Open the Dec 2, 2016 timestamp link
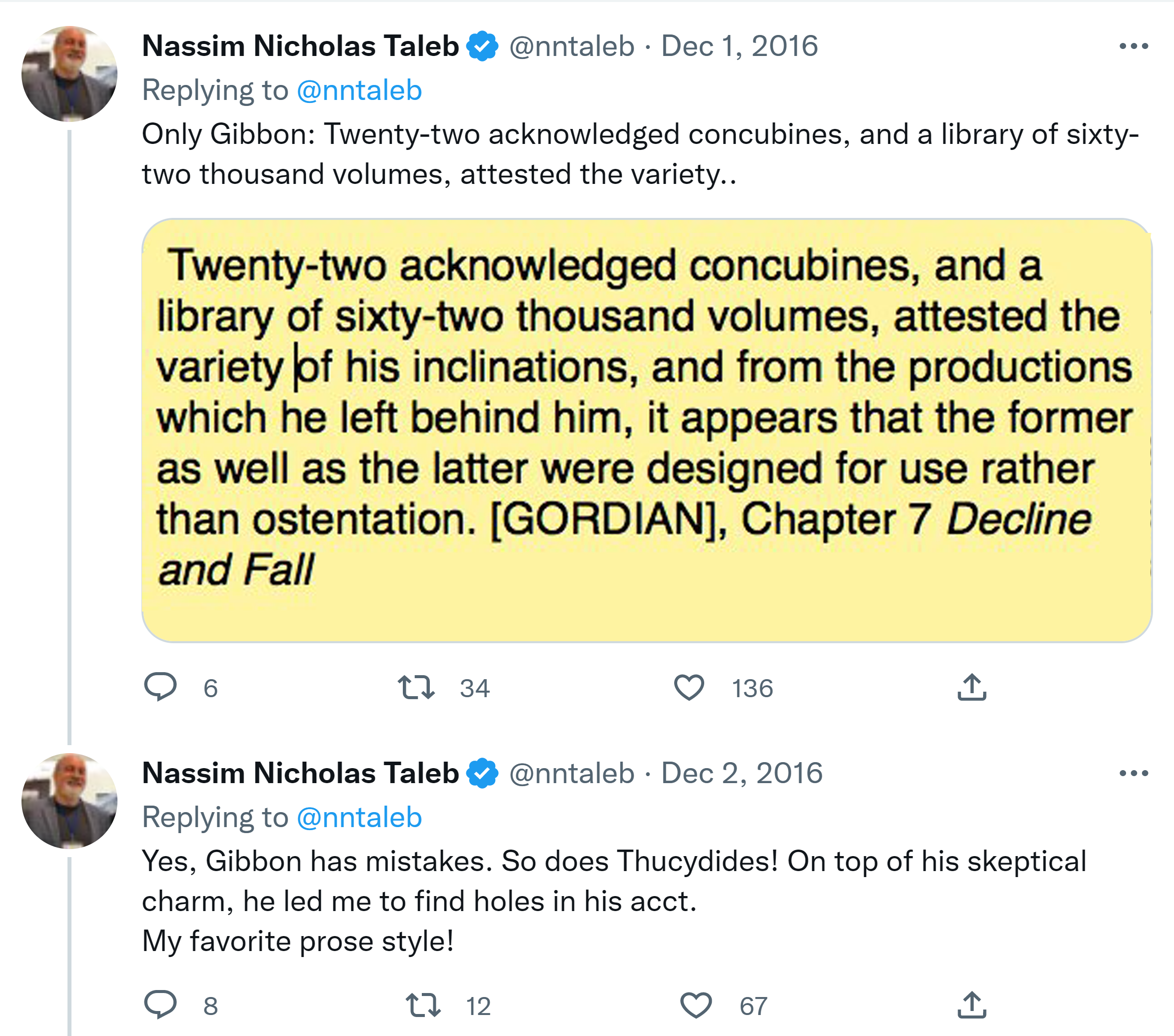The height and width of the screenshot is (1036, 1174). (x=742, y=774)
